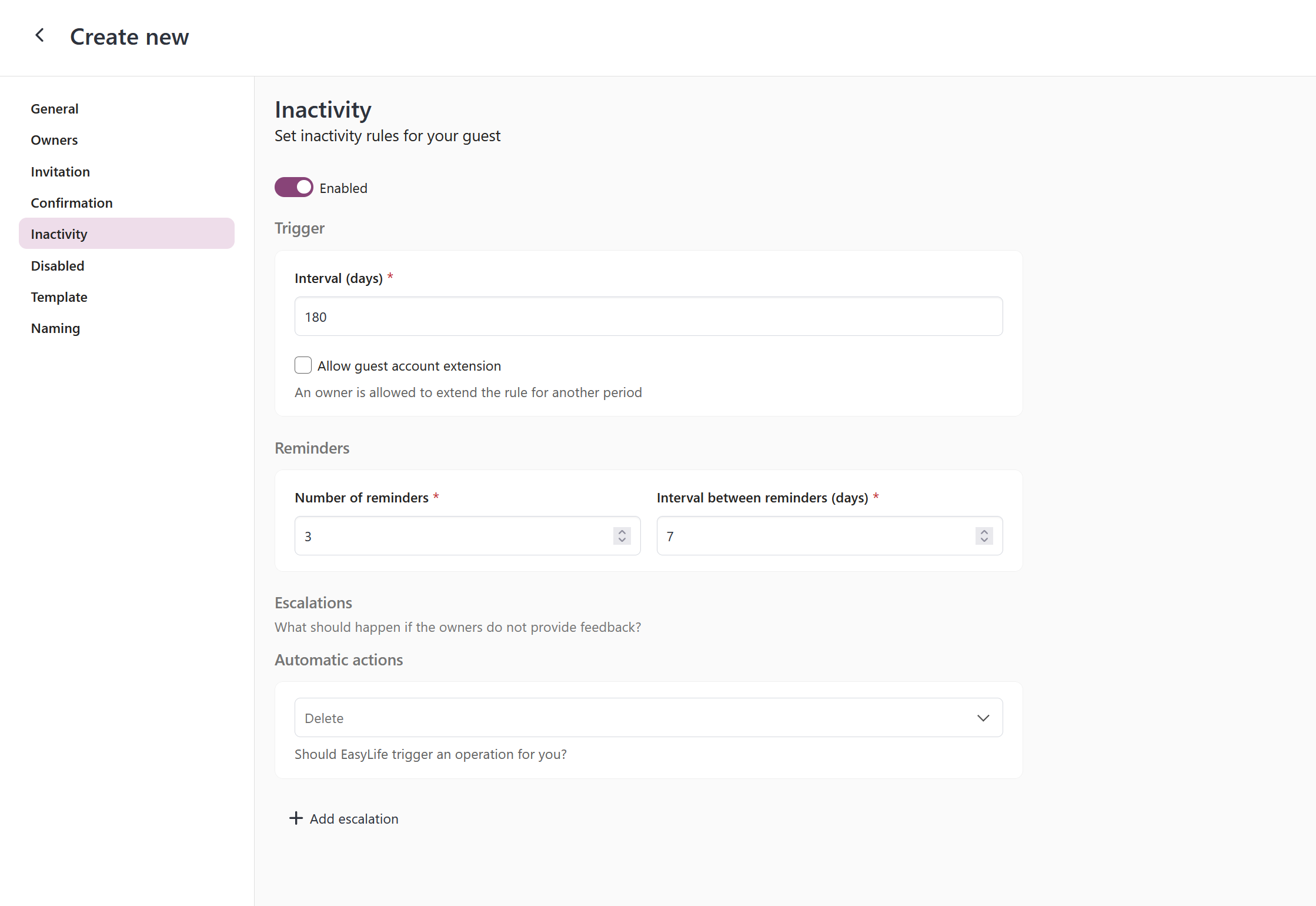Click the Interval between reminders stepper arrows
The height and width of the screenshot is (906, 1316).
tap(984, 536)
